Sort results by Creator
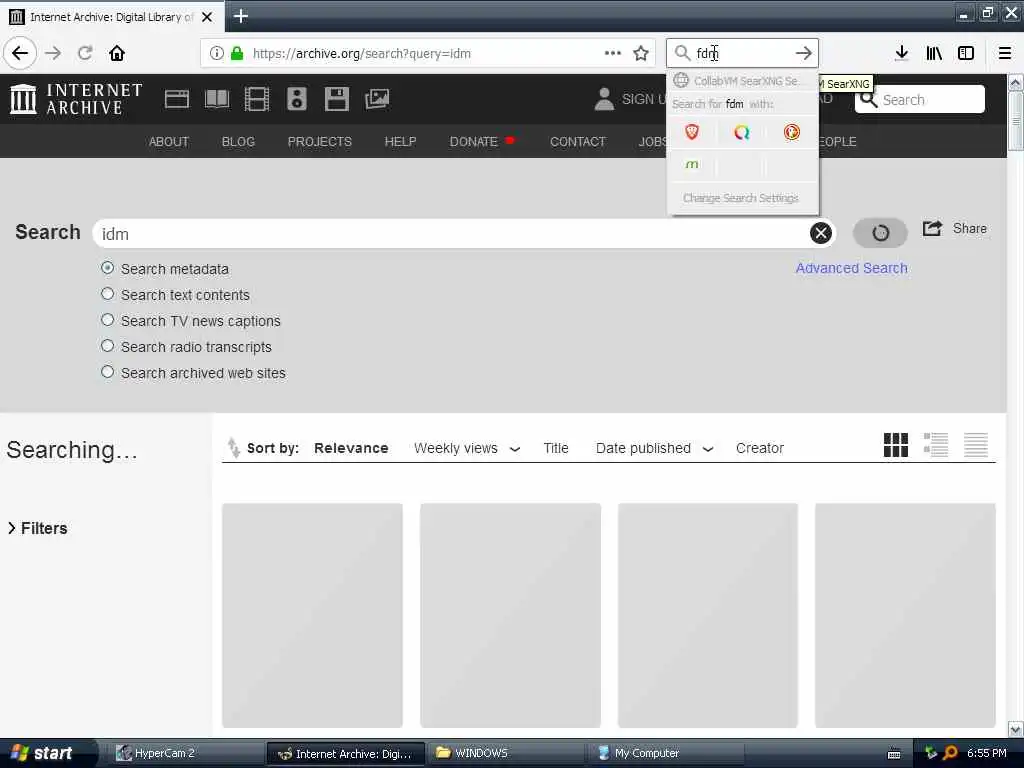Screen dimensions: 1024x768 coord(760,449)
